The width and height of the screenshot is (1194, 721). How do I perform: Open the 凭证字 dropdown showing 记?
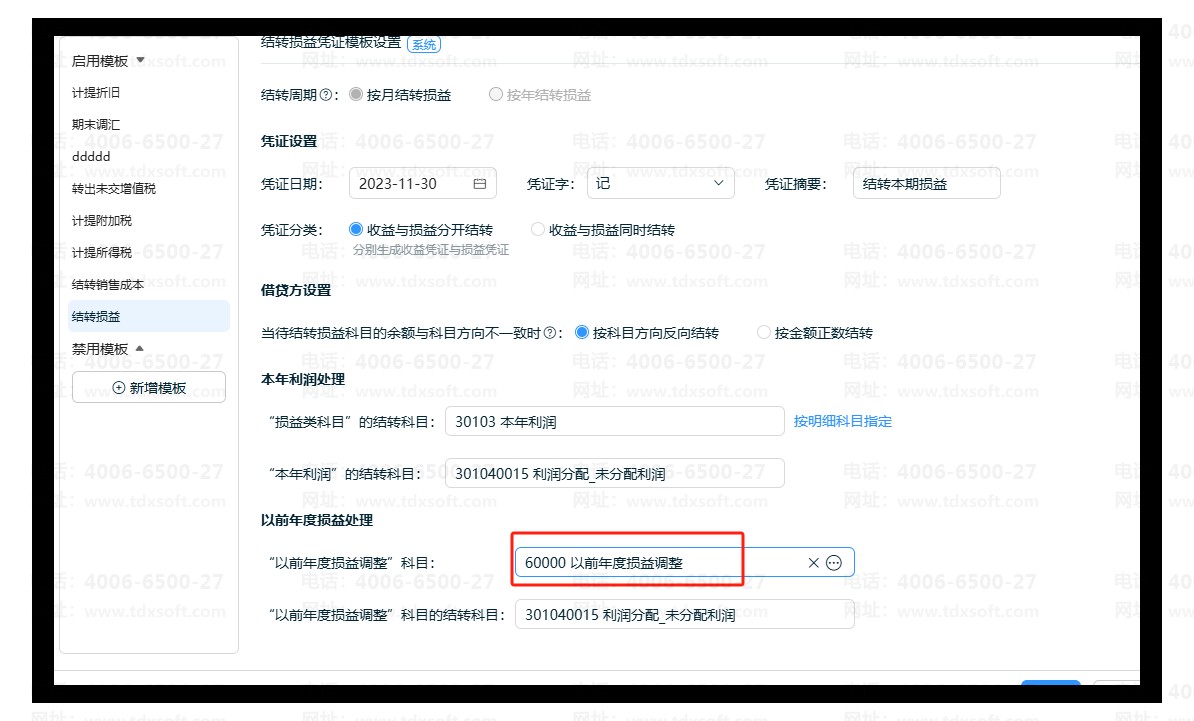(x=660, y=184)
